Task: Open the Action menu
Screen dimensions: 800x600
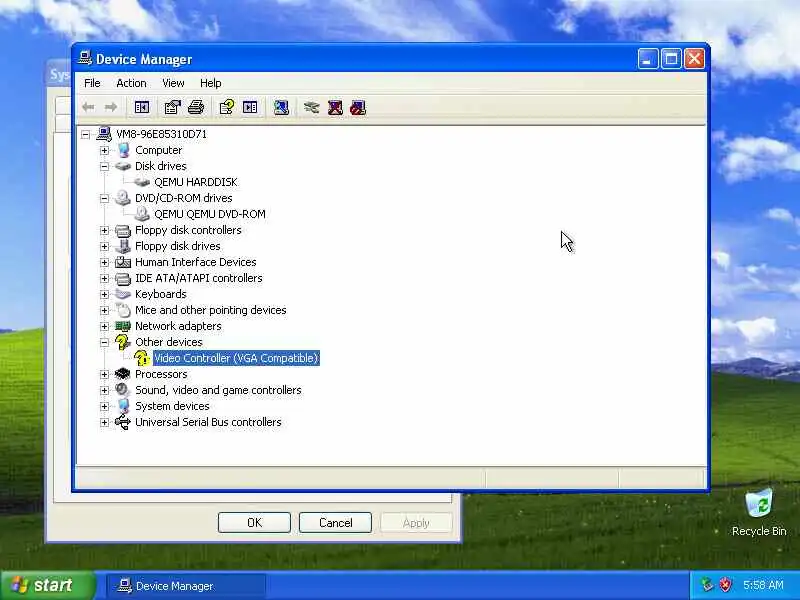Action: coord(131,83)
